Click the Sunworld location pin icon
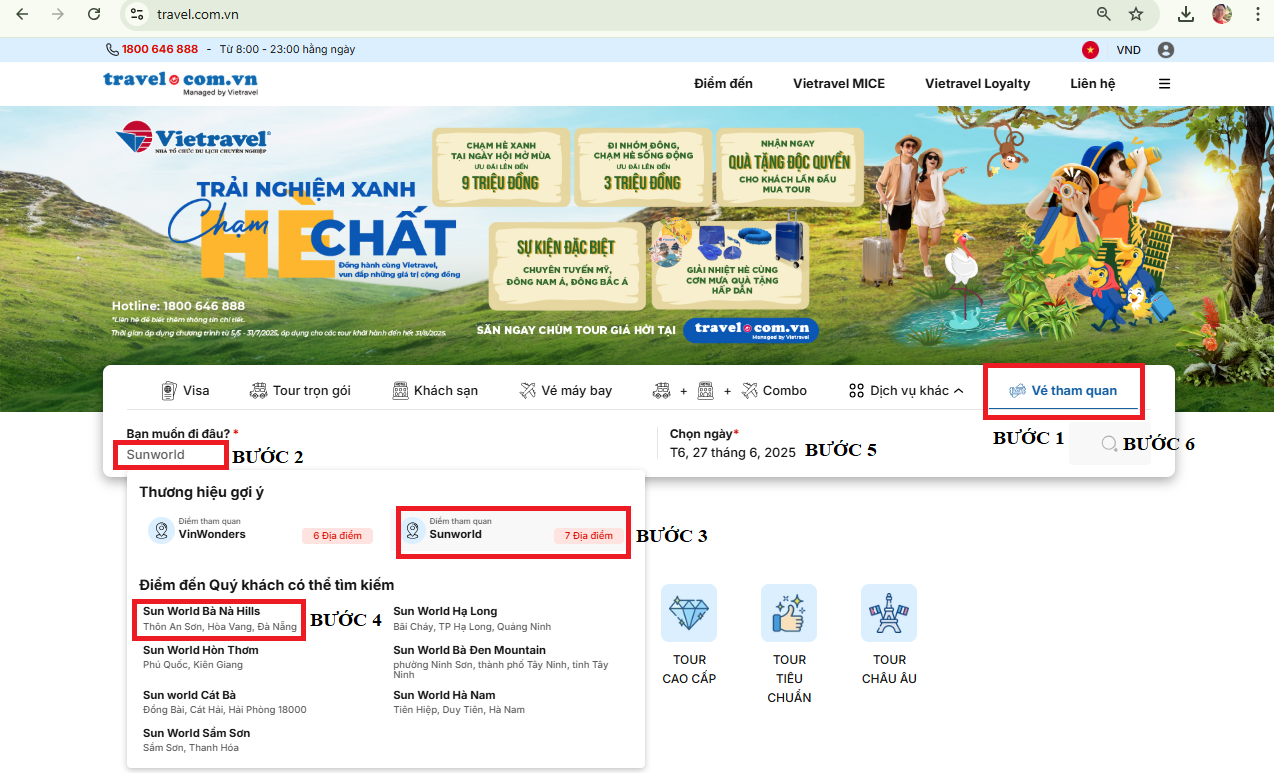The image size is (1274, 773). pyautogui.click(x=412, y=530)
